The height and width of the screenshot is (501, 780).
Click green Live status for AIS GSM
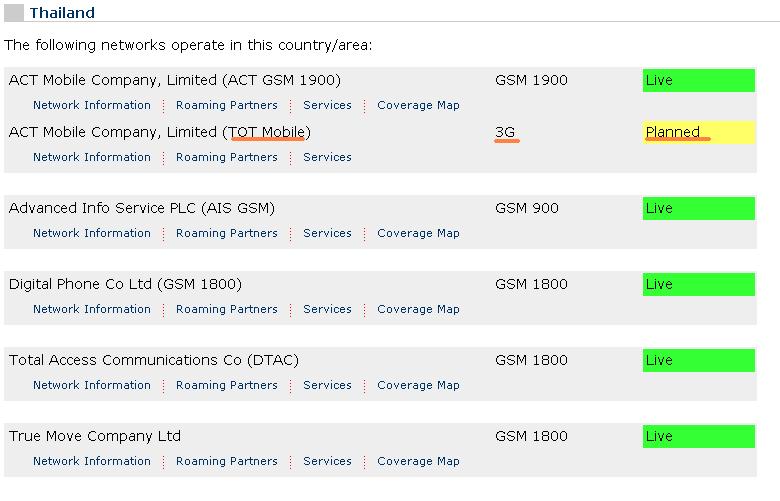[698, 208]
